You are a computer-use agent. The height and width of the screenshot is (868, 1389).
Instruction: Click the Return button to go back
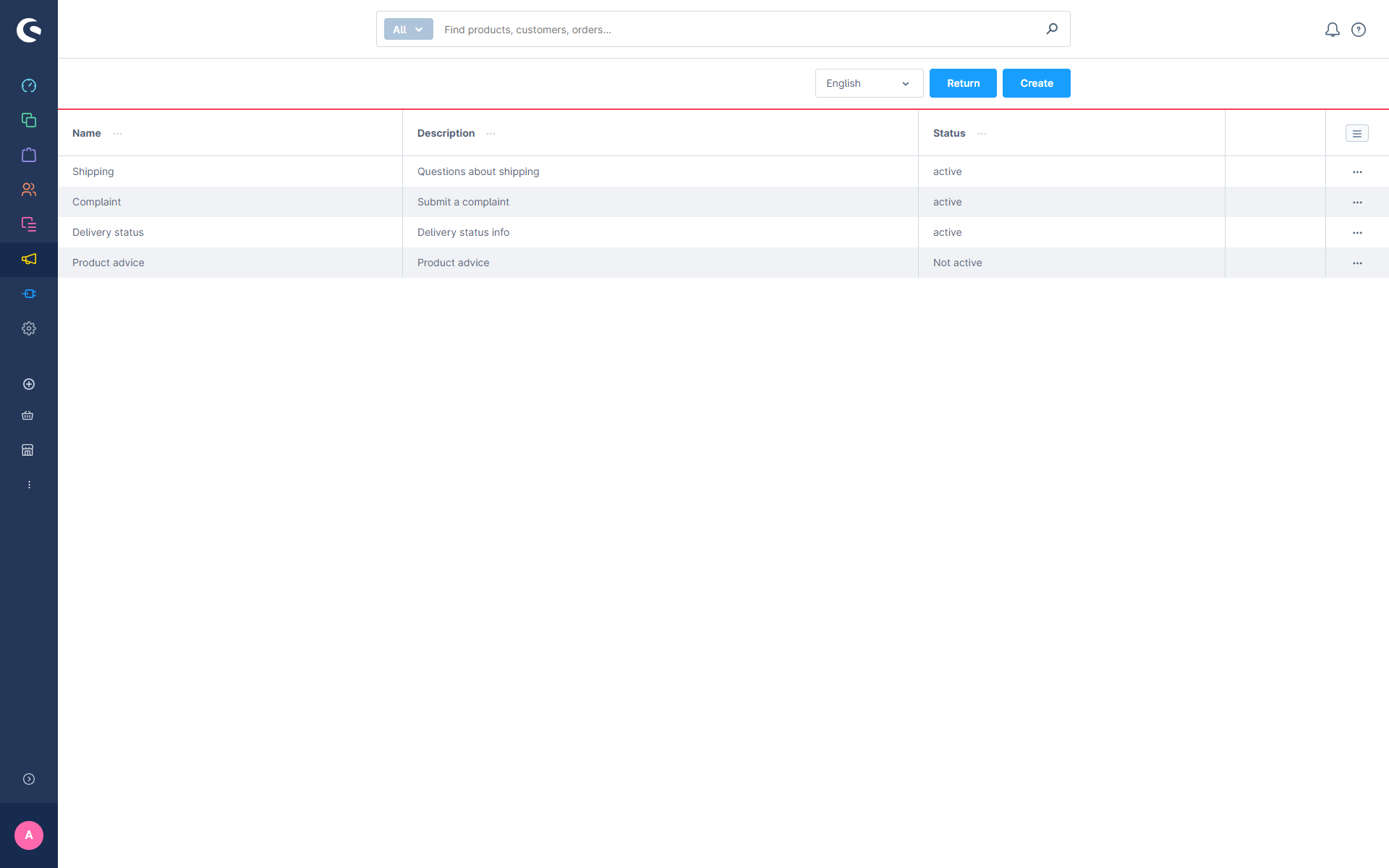click(x=963, y=83)
